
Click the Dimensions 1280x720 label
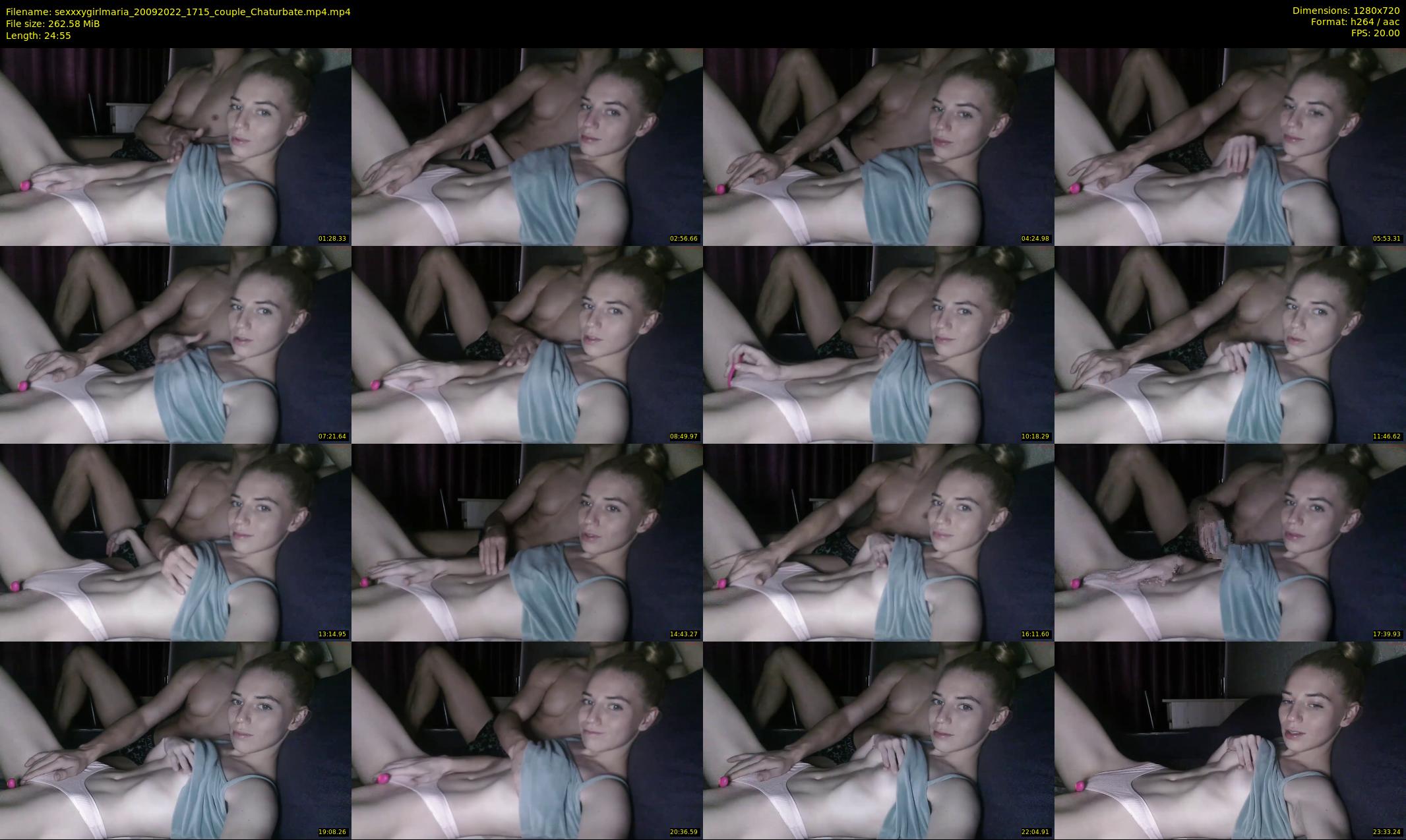point(1345,11)
